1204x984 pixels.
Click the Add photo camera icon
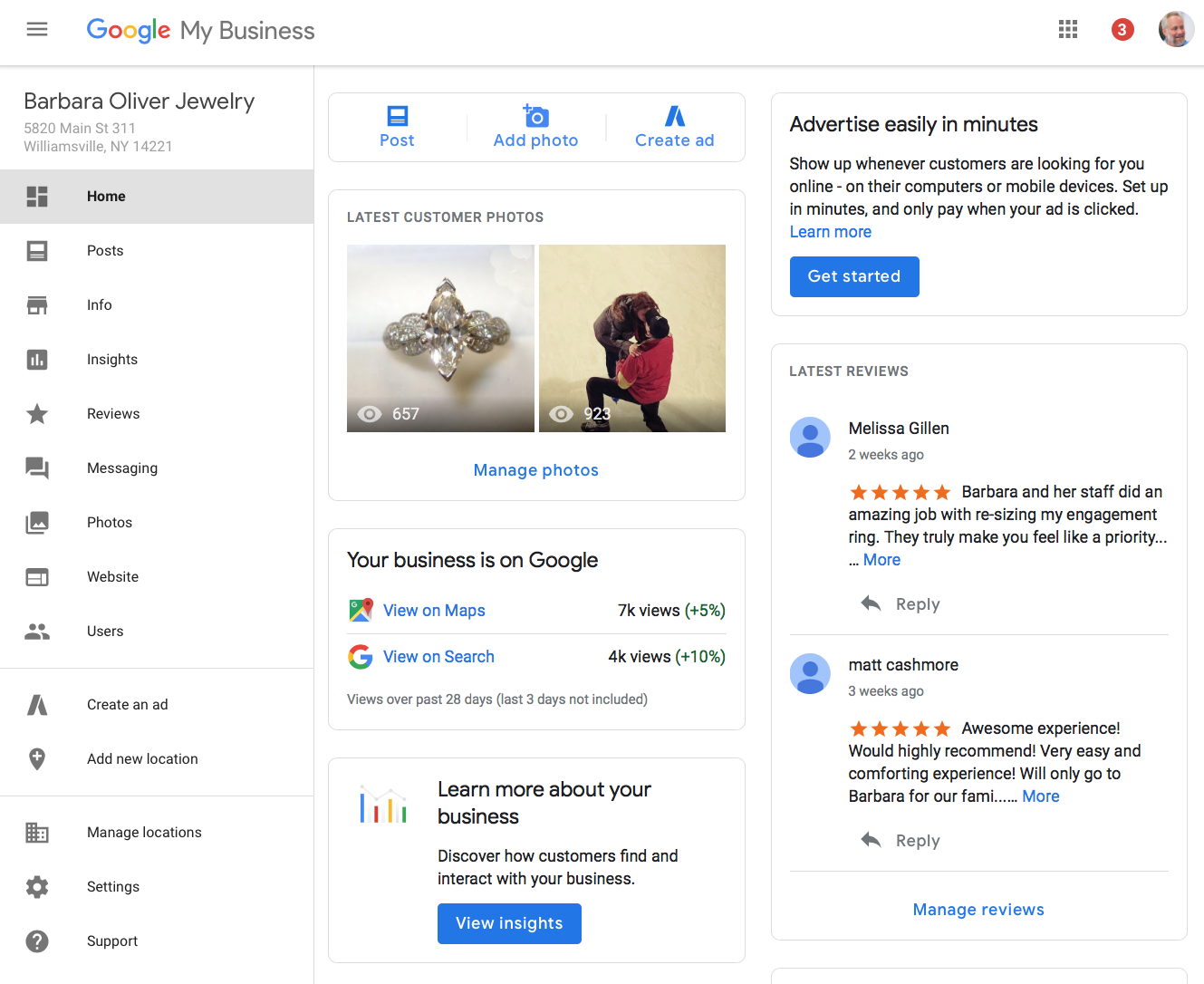[x=535, y=115]
